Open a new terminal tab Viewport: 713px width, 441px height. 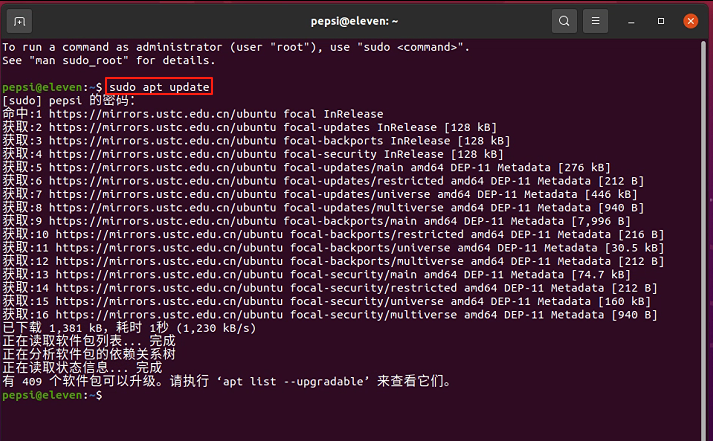pyautogui.click(x=20, y=21)
